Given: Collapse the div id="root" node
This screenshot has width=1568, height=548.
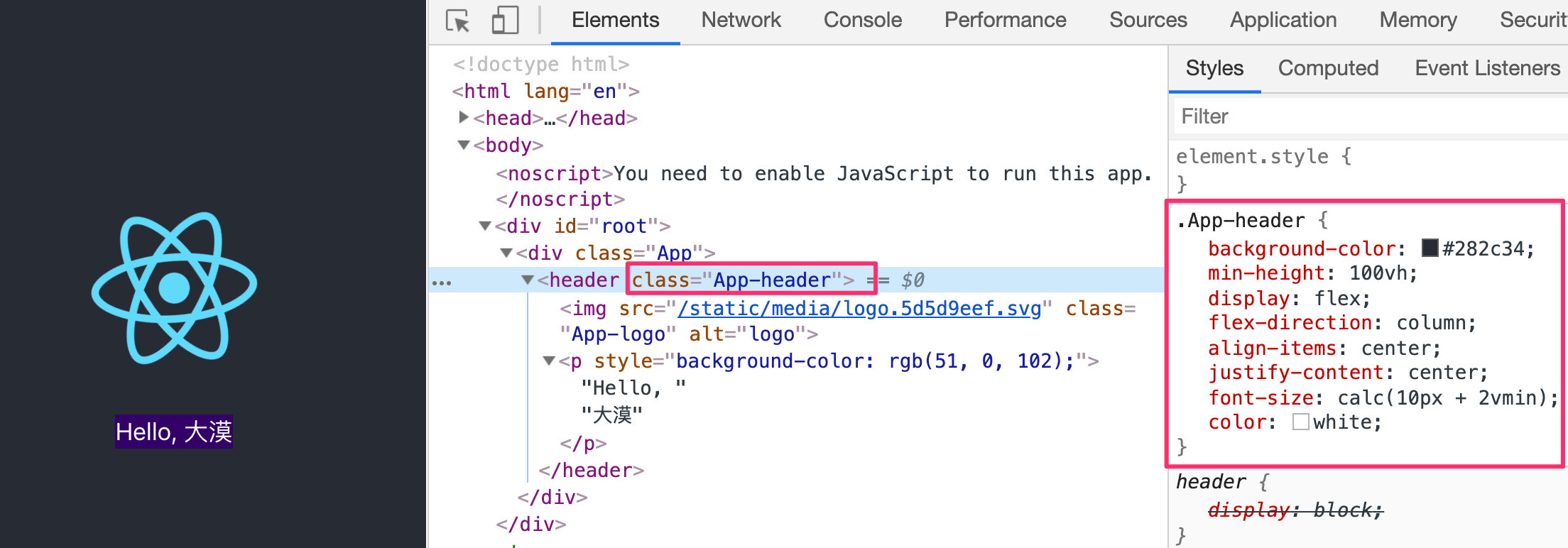Looking at the screenshot, I should point(485,226).
